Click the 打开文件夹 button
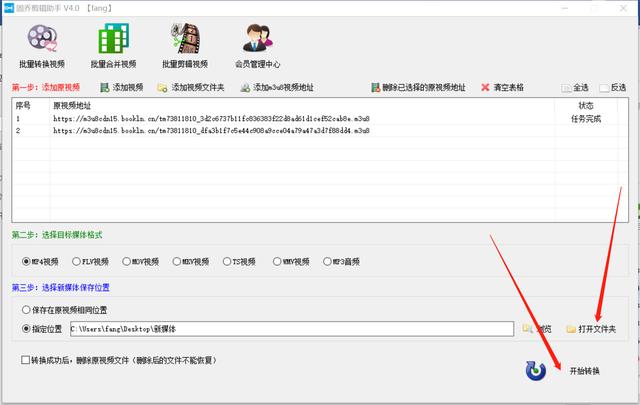The image size is (640, 405). (x=591, y=329)
